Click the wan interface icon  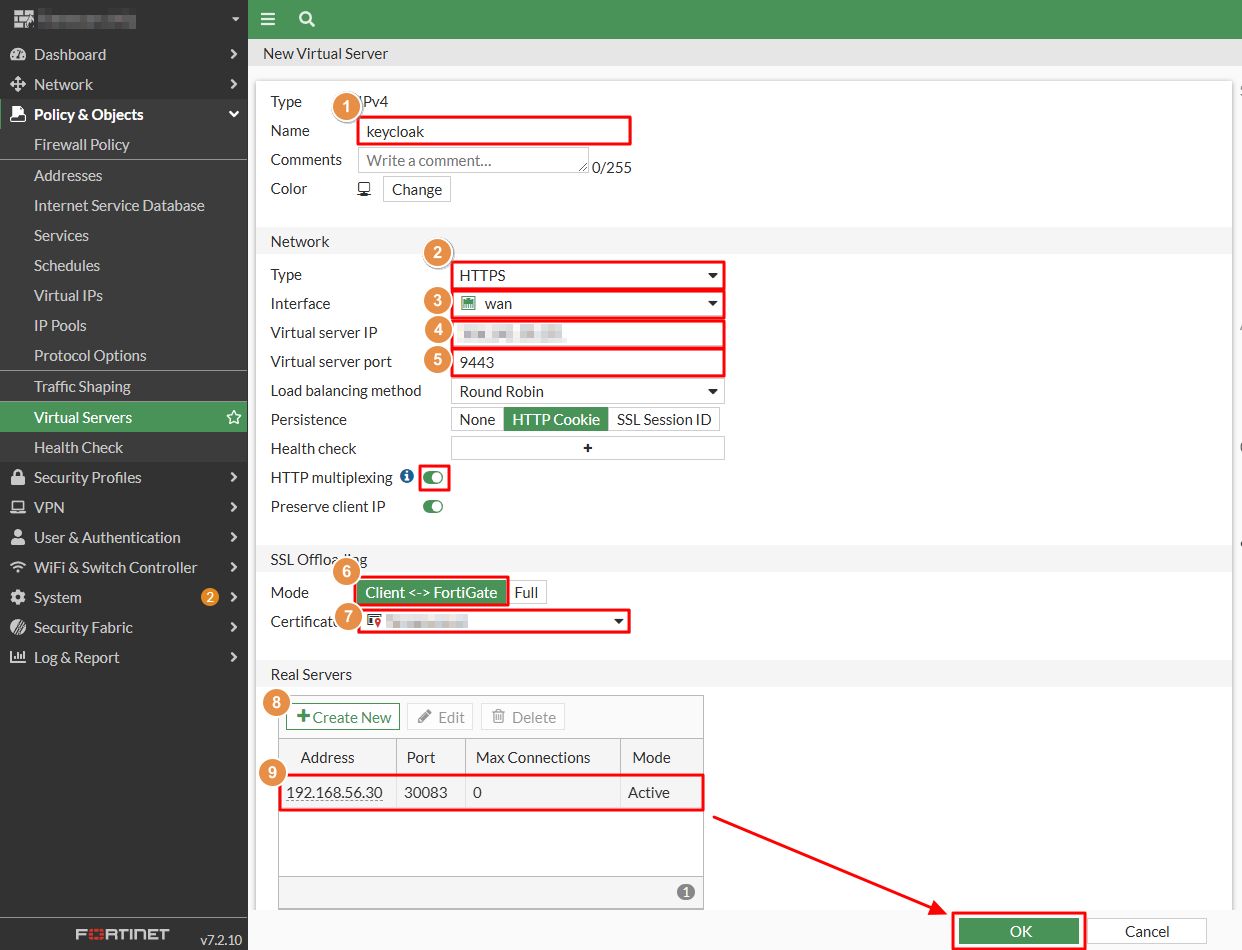468,304
